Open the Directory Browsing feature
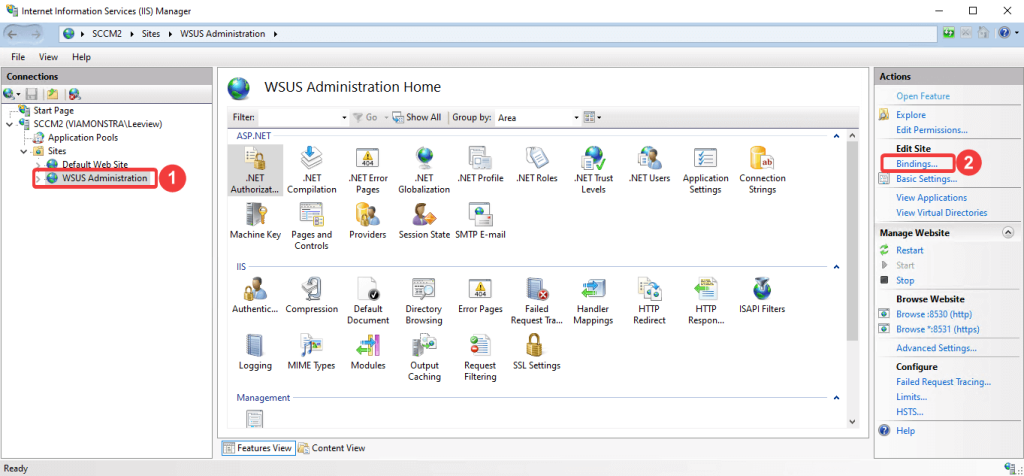Image resolution: width=1024 pixels, height=476 pixels. (424, 301)
